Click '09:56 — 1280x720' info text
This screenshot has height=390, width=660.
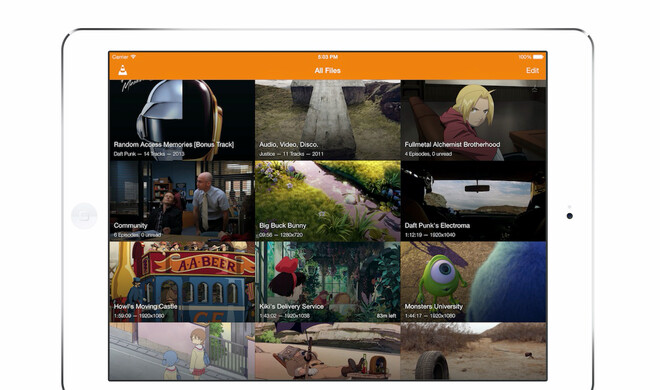[x=281, y=235]
